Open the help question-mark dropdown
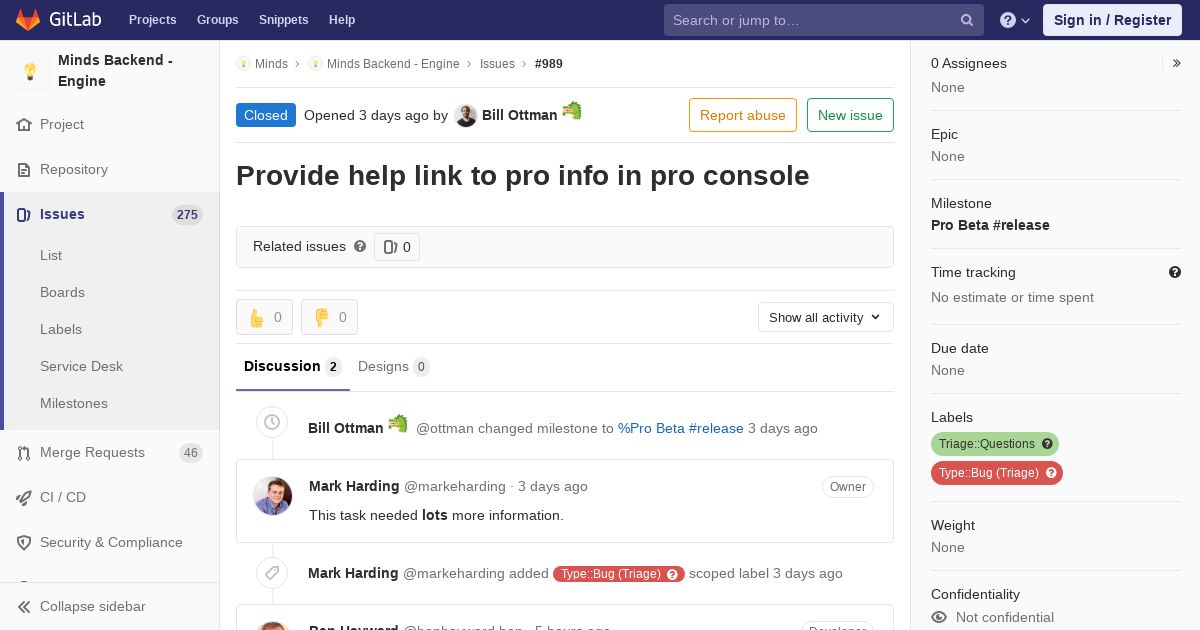This screenshot has width=1200, height=630. point(1015,20)
